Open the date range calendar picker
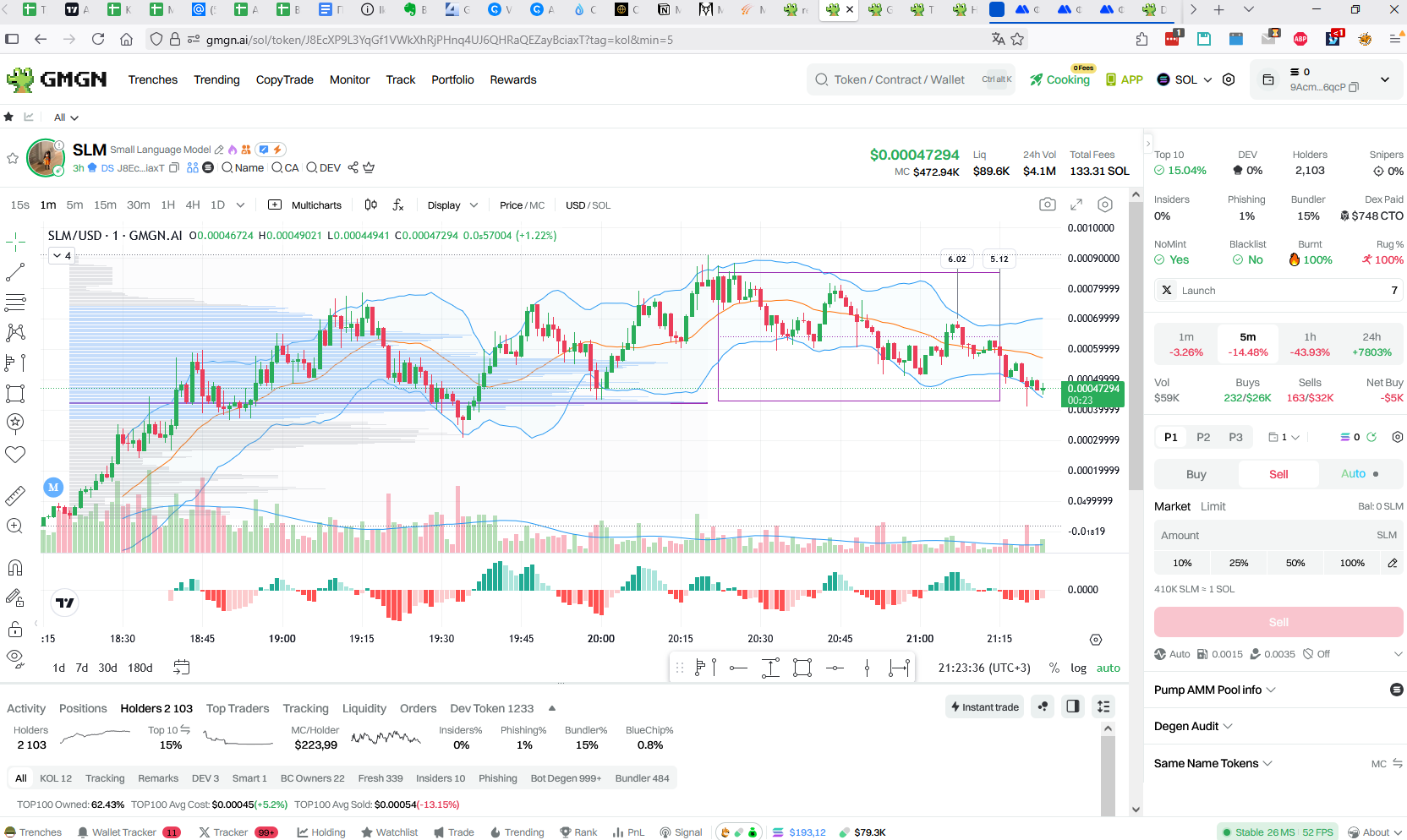 (x=181, y=668)
